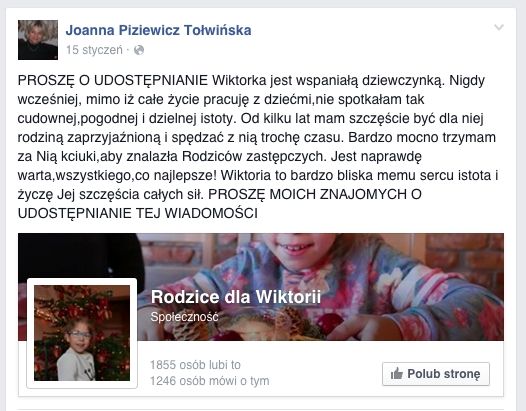The height and width of the screenshot is (411, 526).
Task: Click the closing line UDOSTĘPNIANIE TEJ WIADOMOŚCI
Action: (138, 213)
